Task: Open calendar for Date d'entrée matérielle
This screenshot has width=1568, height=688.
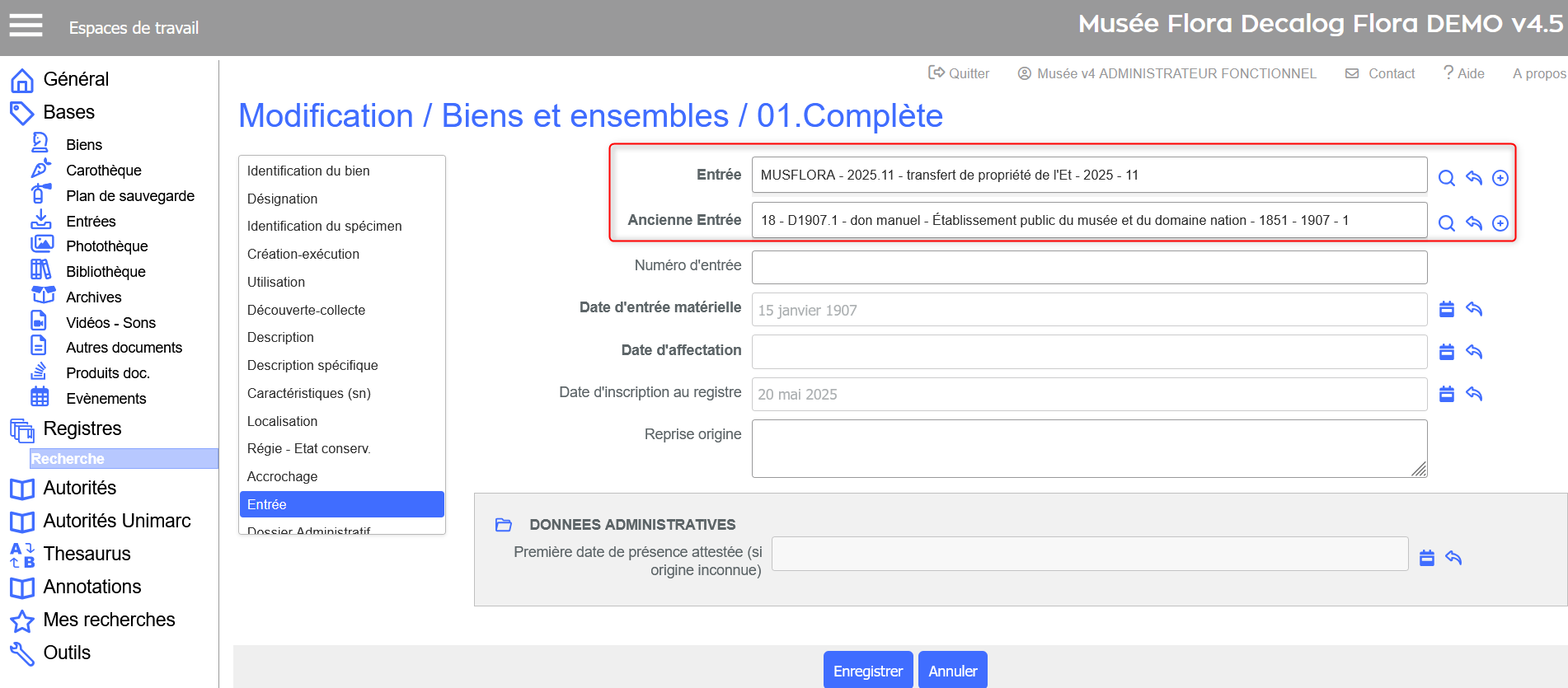Action: pyautogui.click(x=1446, y=309)
